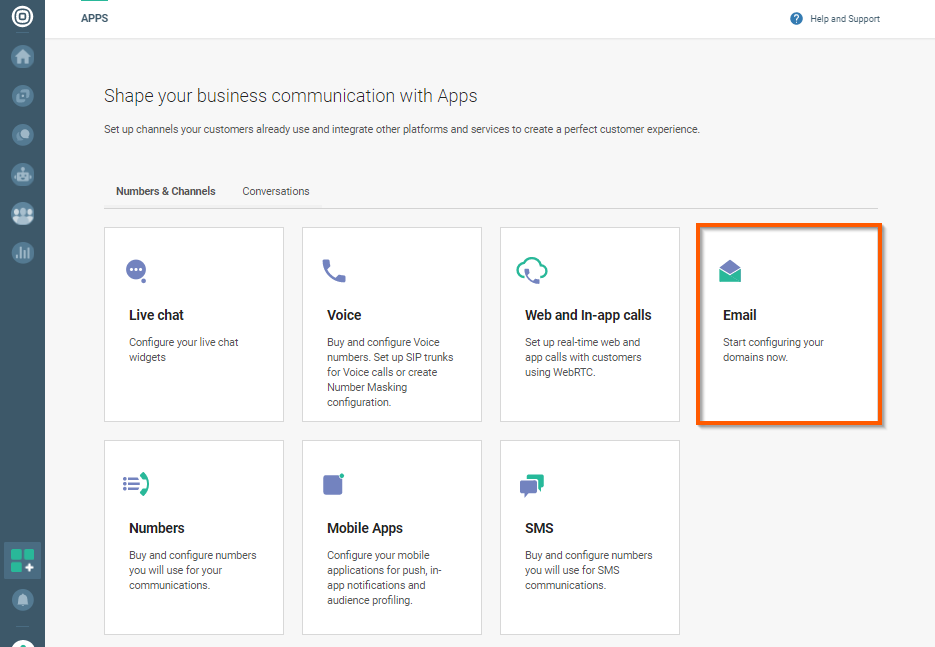The image size is (935, 647).
Task: Select the Numbers & Channels tab
Action: 165,191
